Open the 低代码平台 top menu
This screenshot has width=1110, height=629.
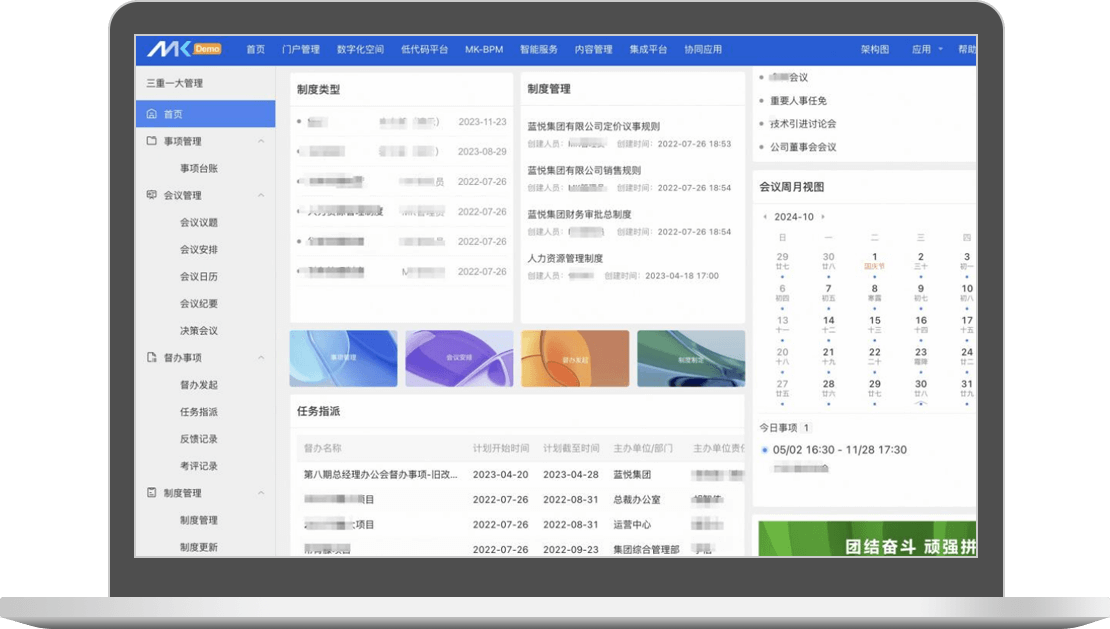(x=424, y=49)
